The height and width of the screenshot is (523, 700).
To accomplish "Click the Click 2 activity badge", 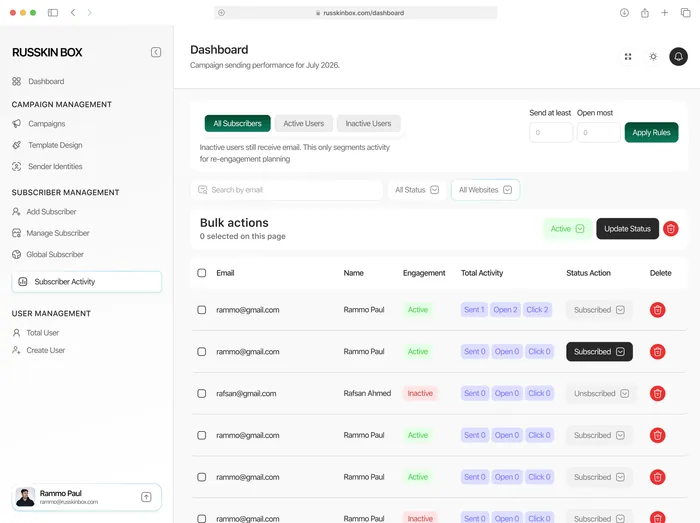I will point(538,310).
